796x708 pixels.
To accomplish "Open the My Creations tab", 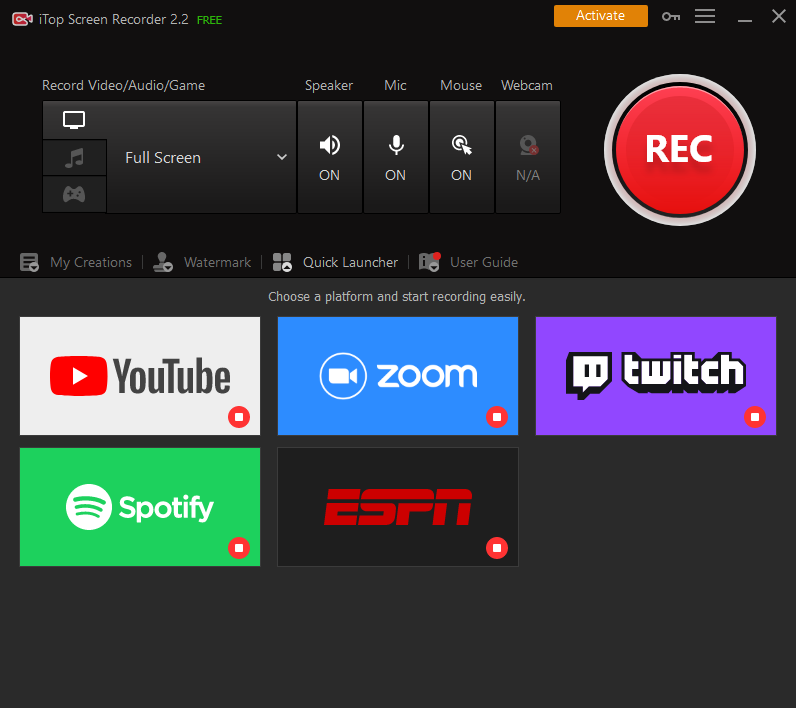I will point(76,262).
